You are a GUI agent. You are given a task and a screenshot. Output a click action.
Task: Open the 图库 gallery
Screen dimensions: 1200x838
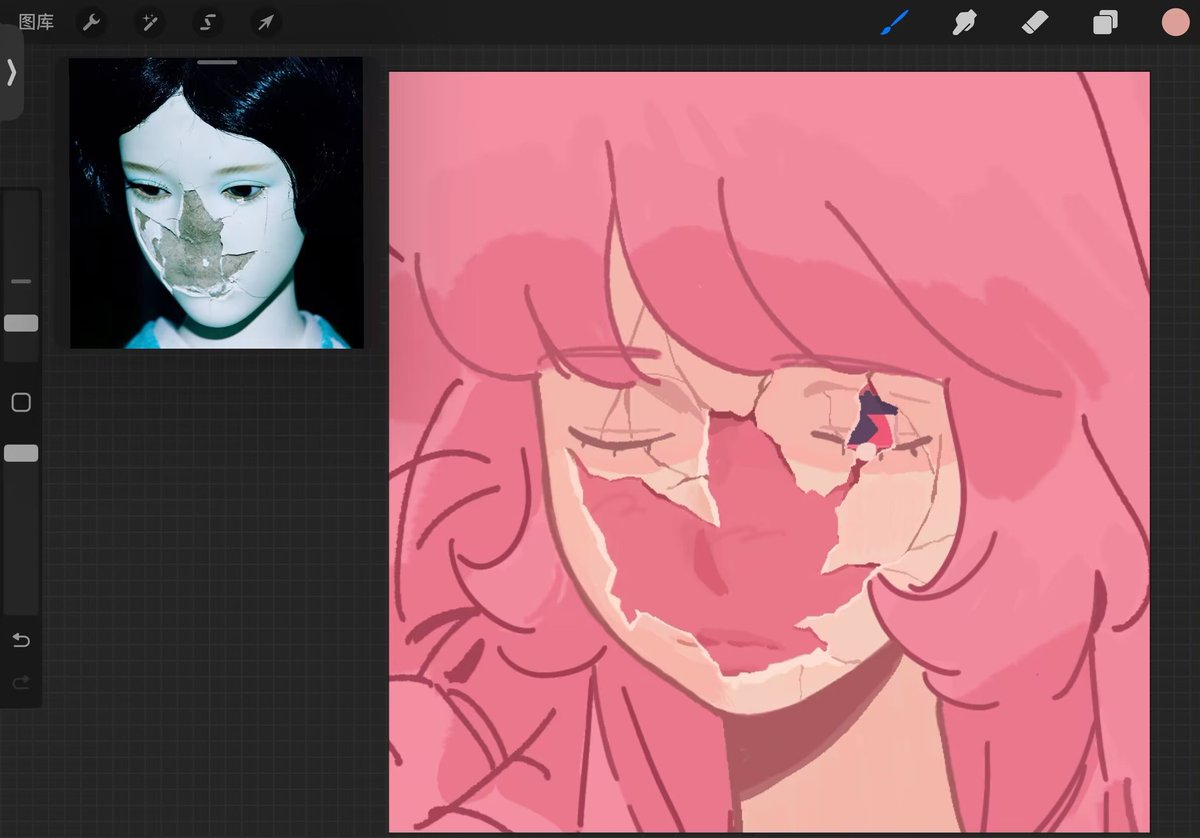coord(36,22)
